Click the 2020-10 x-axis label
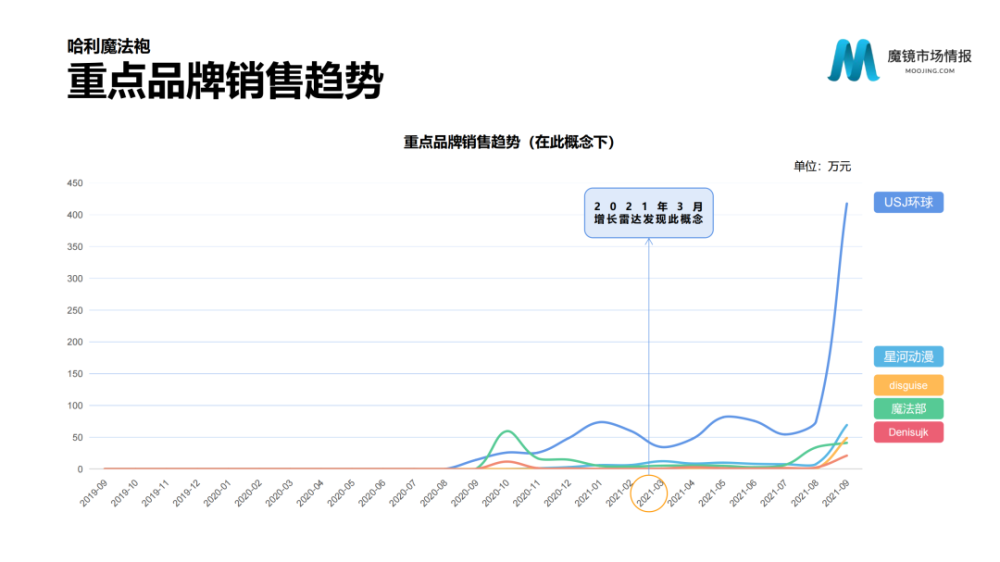Image resolution: width=1000 pixels, height=562 pixels. (496, 493)
